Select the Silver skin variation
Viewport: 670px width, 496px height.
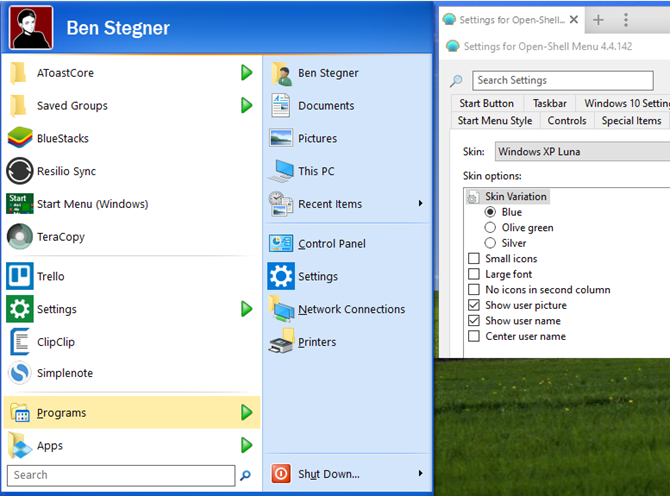pos(490,243)
